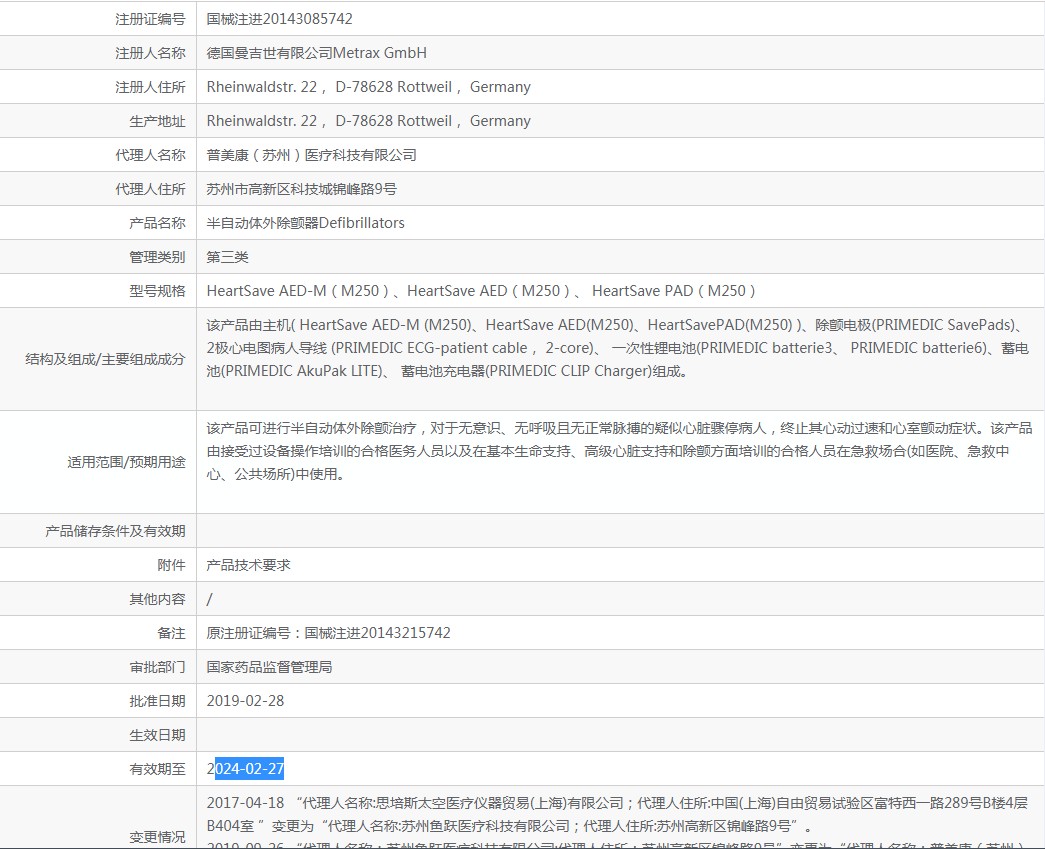Screen dimensions: 1045x849
Task: Click attachment value 产品技术要求
Action: pyautogui.click(x=249, y=565)
